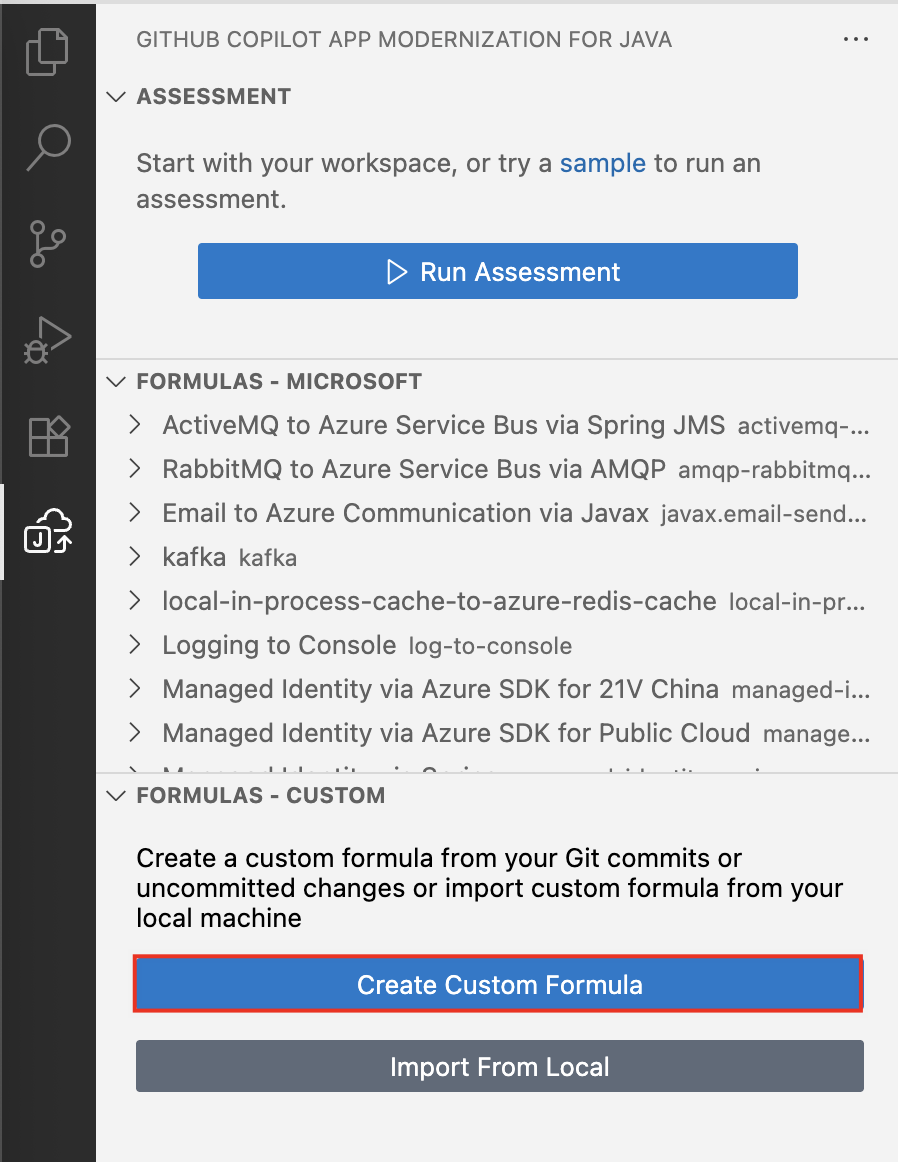Screen dimensions: 898x1162
Task: Open the Source Control branch icon
Action: pos(47,243)
